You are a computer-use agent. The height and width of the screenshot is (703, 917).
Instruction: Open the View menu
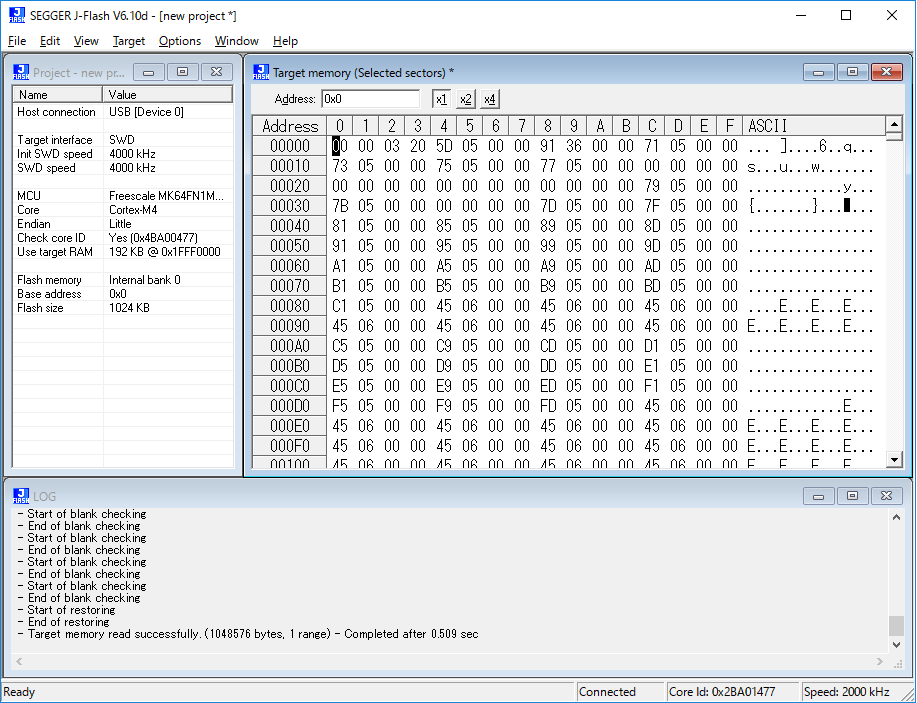click(x=86, y=41)
